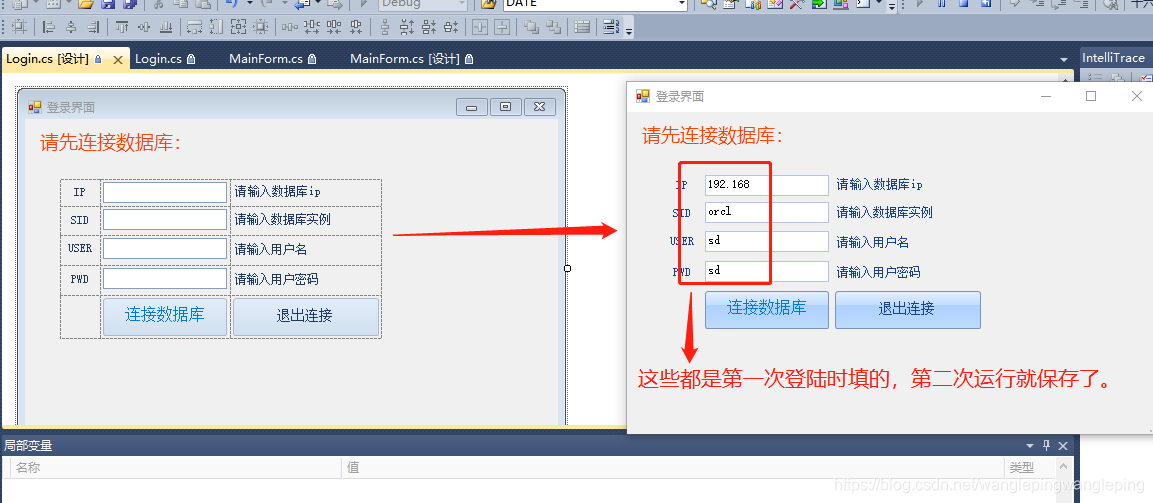Click 连接数据库 button in the running login window
This screenshot has height=503, width=1153.
click(767, 310)
